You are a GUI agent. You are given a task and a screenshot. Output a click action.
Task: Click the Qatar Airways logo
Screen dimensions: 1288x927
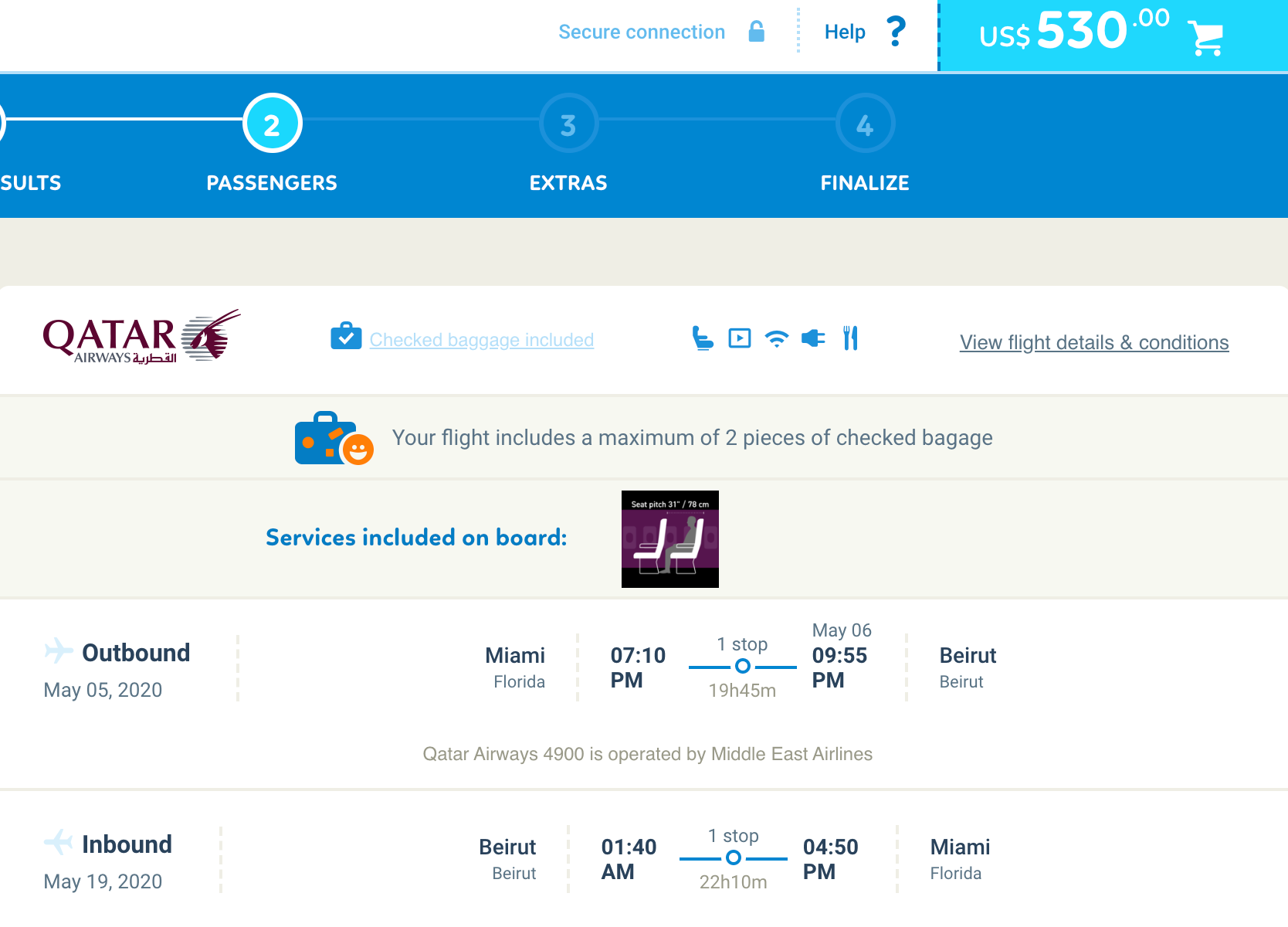coord(141,337)
